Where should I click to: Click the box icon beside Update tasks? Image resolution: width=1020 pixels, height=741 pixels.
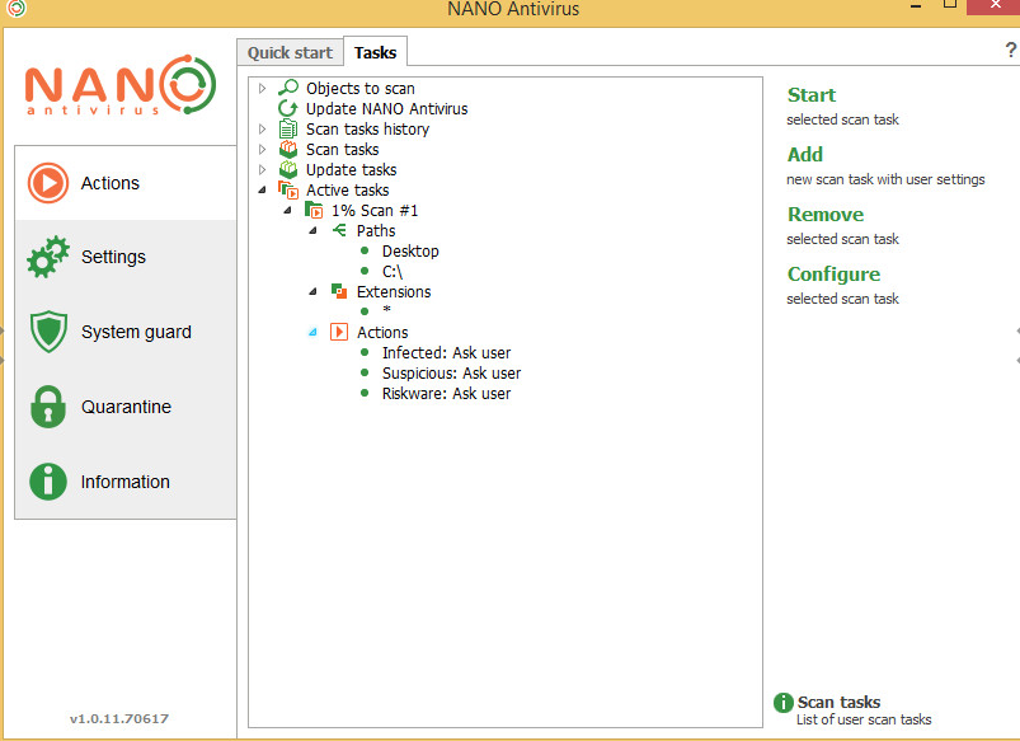[x=288, y=170]
